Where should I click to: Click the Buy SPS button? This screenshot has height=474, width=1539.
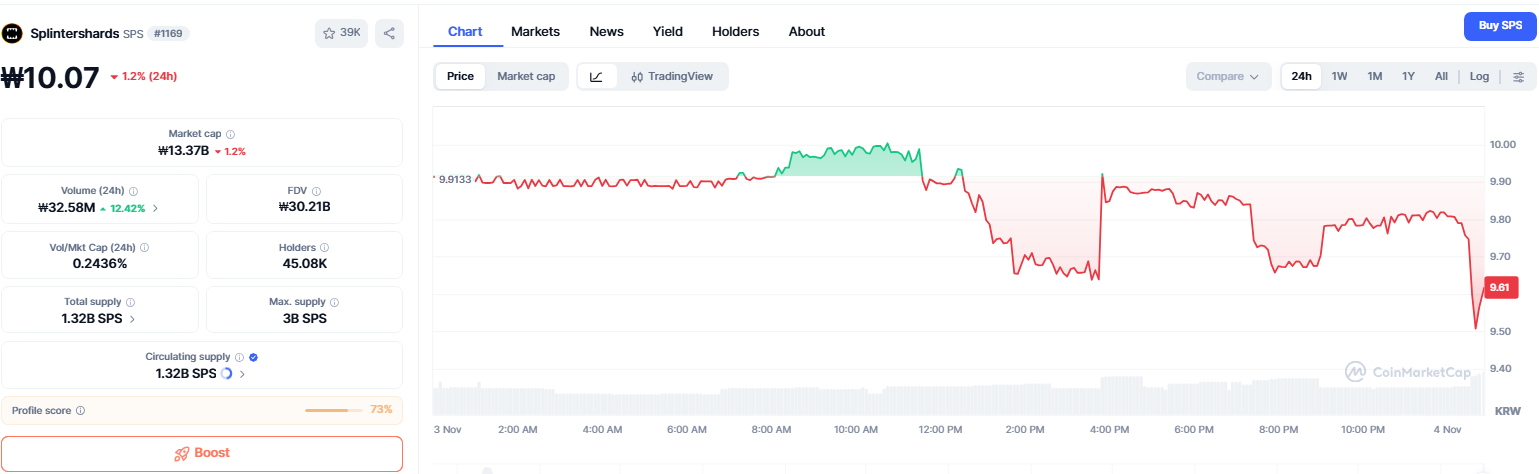(x=1499, y=25)
